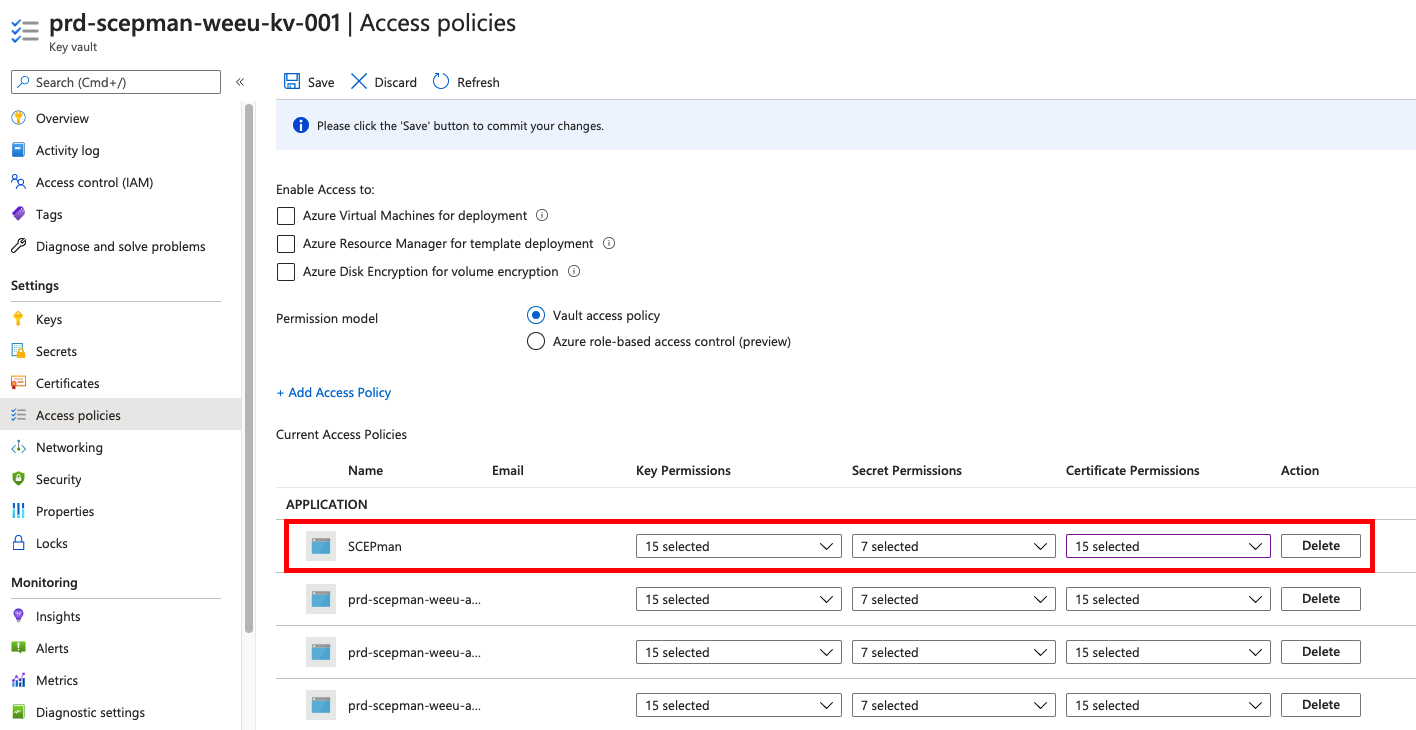The image size is (1416, 730).
Task: Collapse the sidebar with the double chevron
Action: coord(240,82)
